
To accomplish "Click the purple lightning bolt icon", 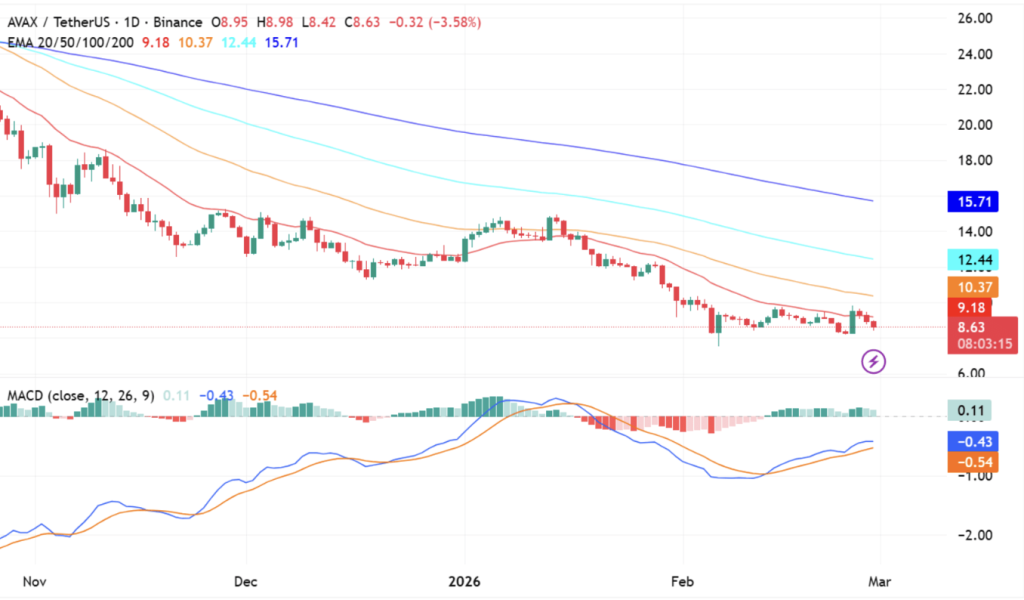I will 875,361.
